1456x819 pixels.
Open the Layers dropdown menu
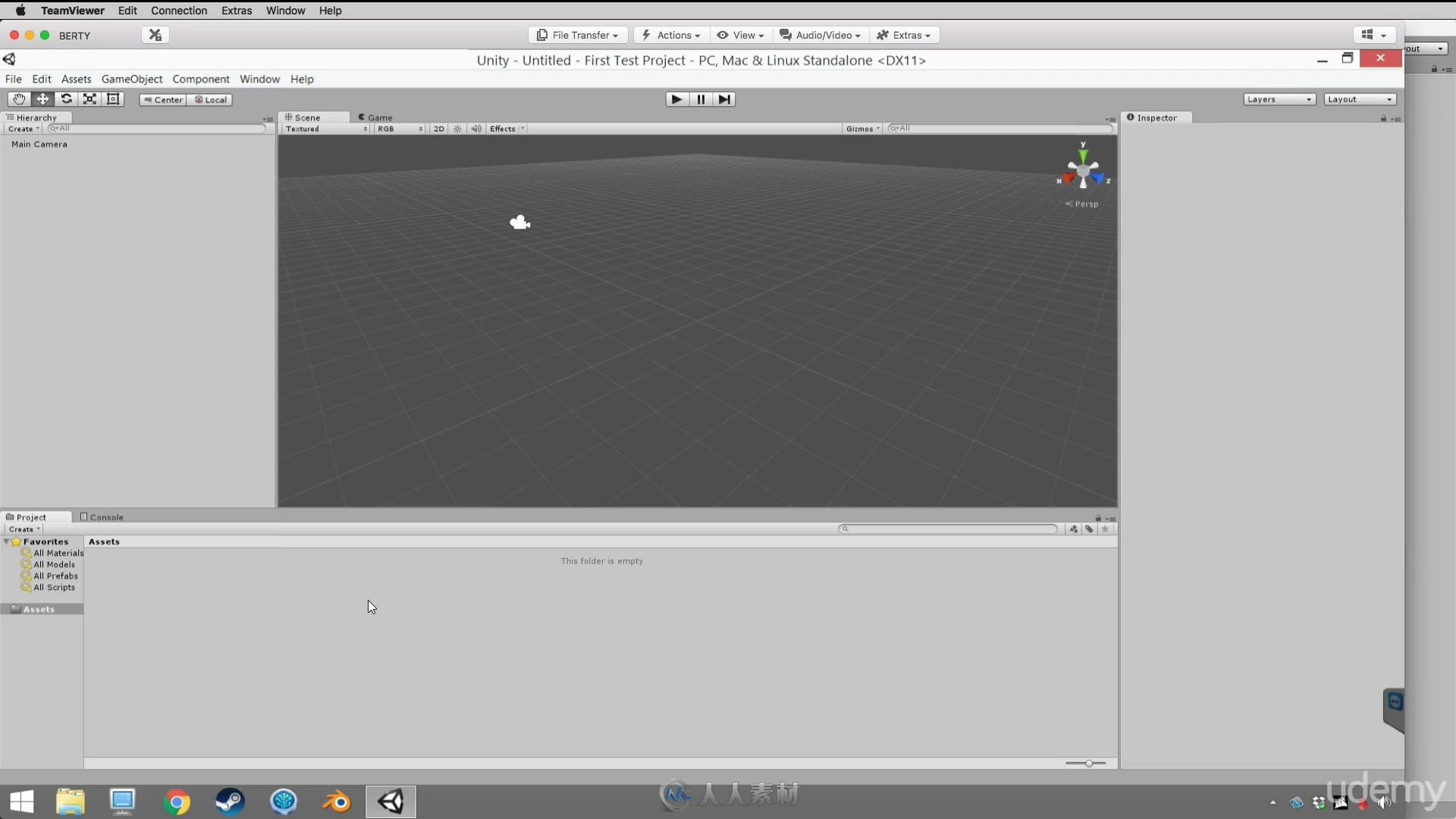point(1278,99)
